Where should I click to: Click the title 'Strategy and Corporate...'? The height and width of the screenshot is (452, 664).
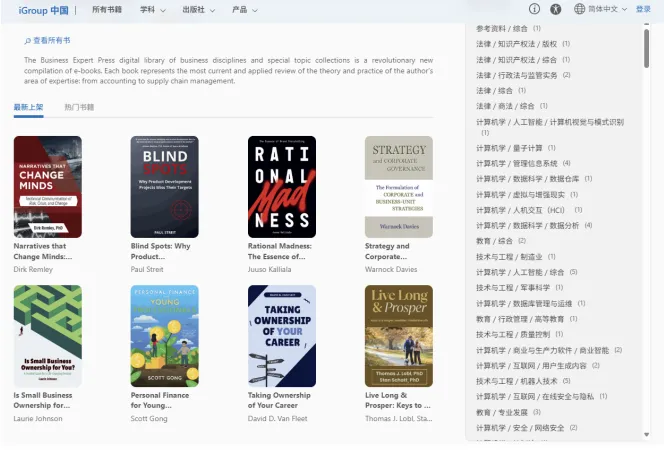(387, 251)
